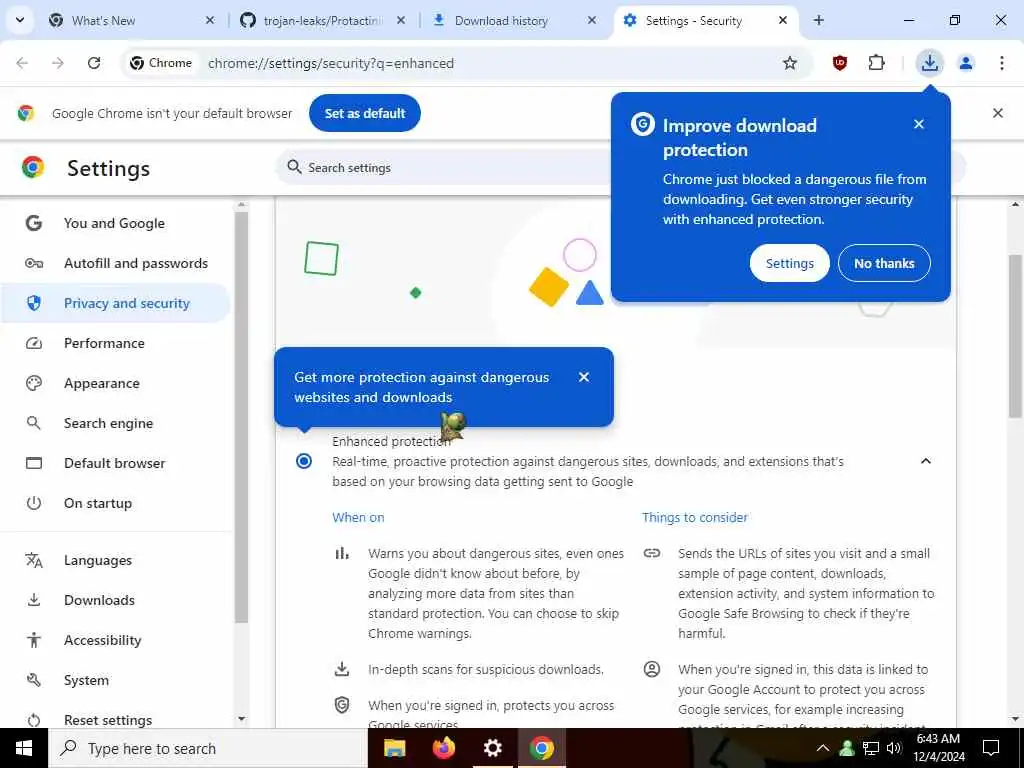The height and width of the screenshot is (768, 1024).
Task: Open the notification center icon
Action: [991, 748]
